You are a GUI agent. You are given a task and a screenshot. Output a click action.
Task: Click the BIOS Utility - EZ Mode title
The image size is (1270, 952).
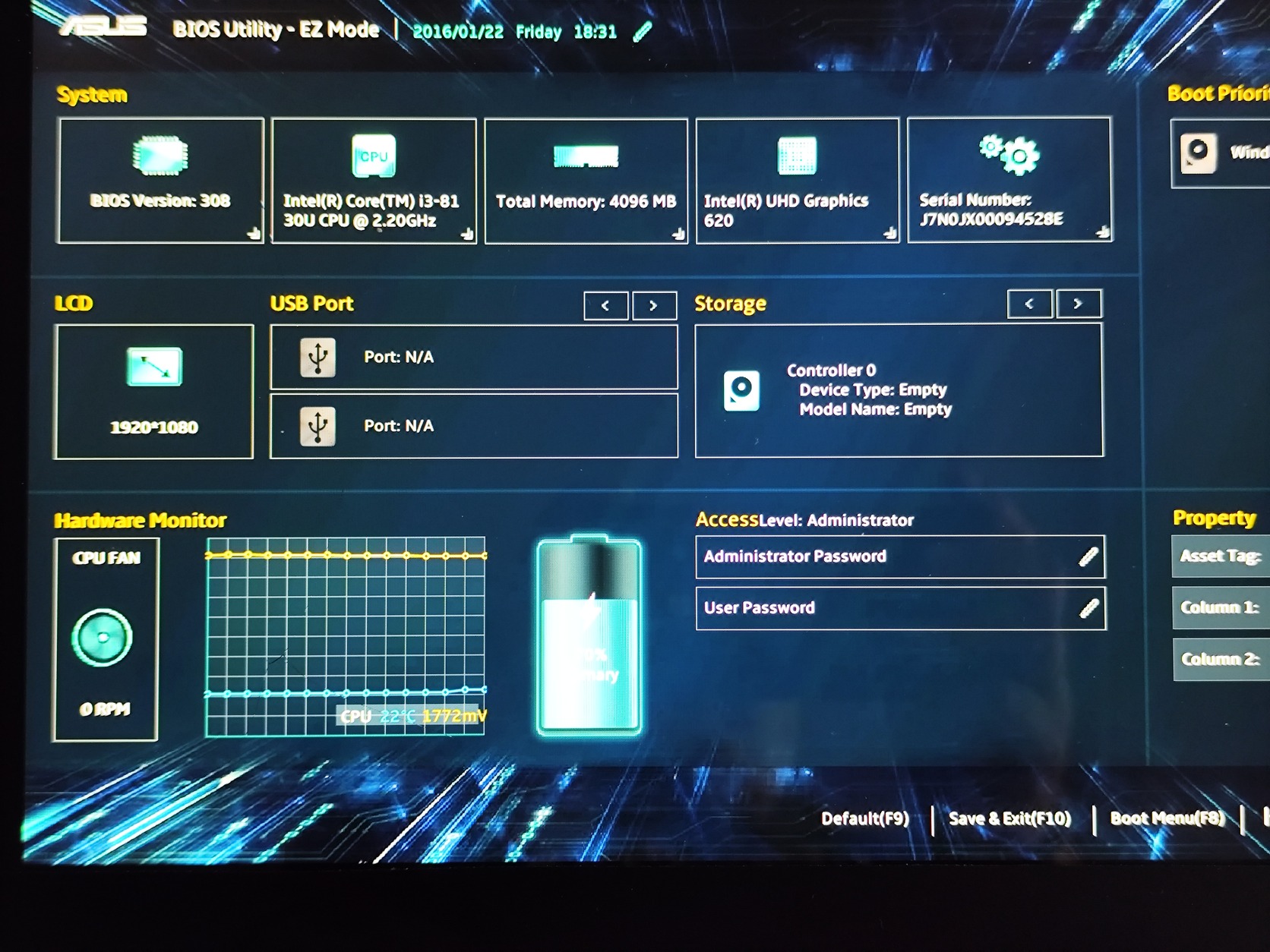(x=276, y=30)
